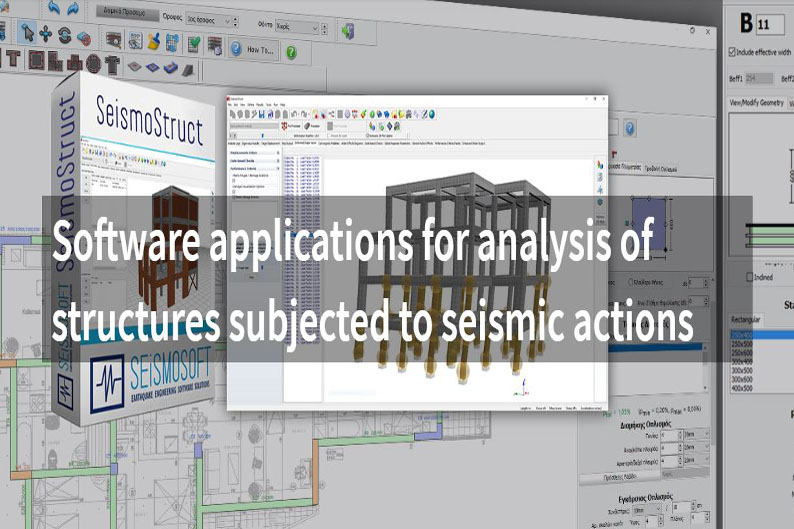
Task: Click the colored 3D view icon in SeismoStruct sidebar
Action: coord(600,165)
